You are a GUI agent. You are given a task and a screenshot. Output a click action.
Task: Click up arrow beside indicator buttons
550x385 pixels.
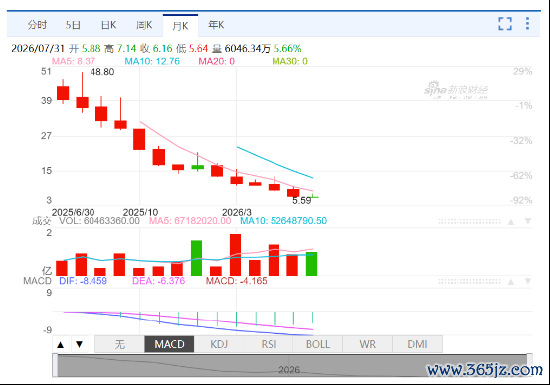click(61, 344)
